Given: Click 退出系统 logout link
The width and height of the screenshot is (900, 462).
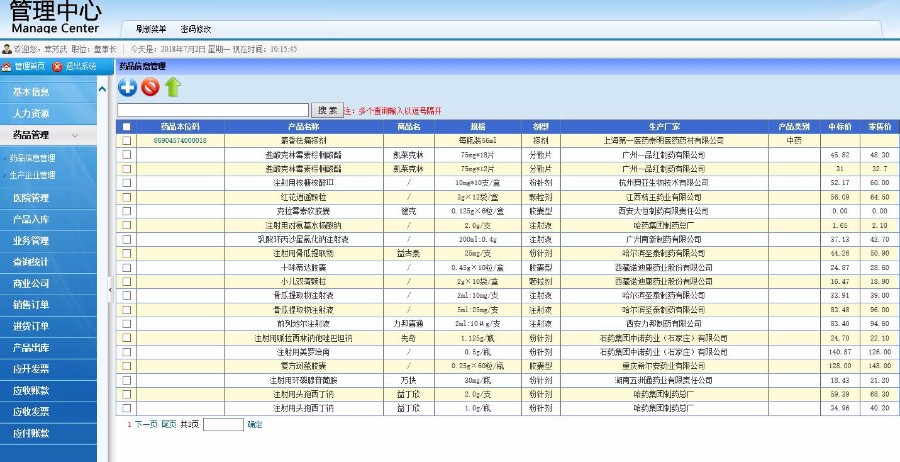Looking at the screenshot, I should (x=81, y=67).
